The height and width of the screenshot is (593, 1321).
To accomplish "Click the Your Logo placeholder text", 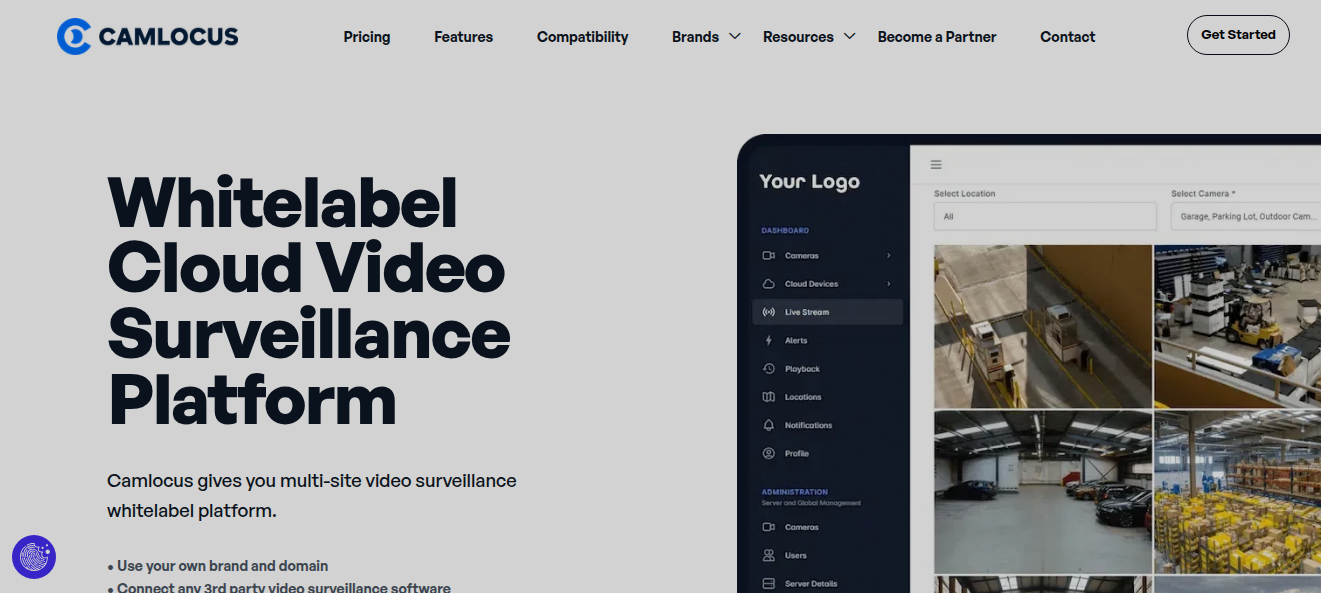I will pyautogui.click(x=809, y=181).
